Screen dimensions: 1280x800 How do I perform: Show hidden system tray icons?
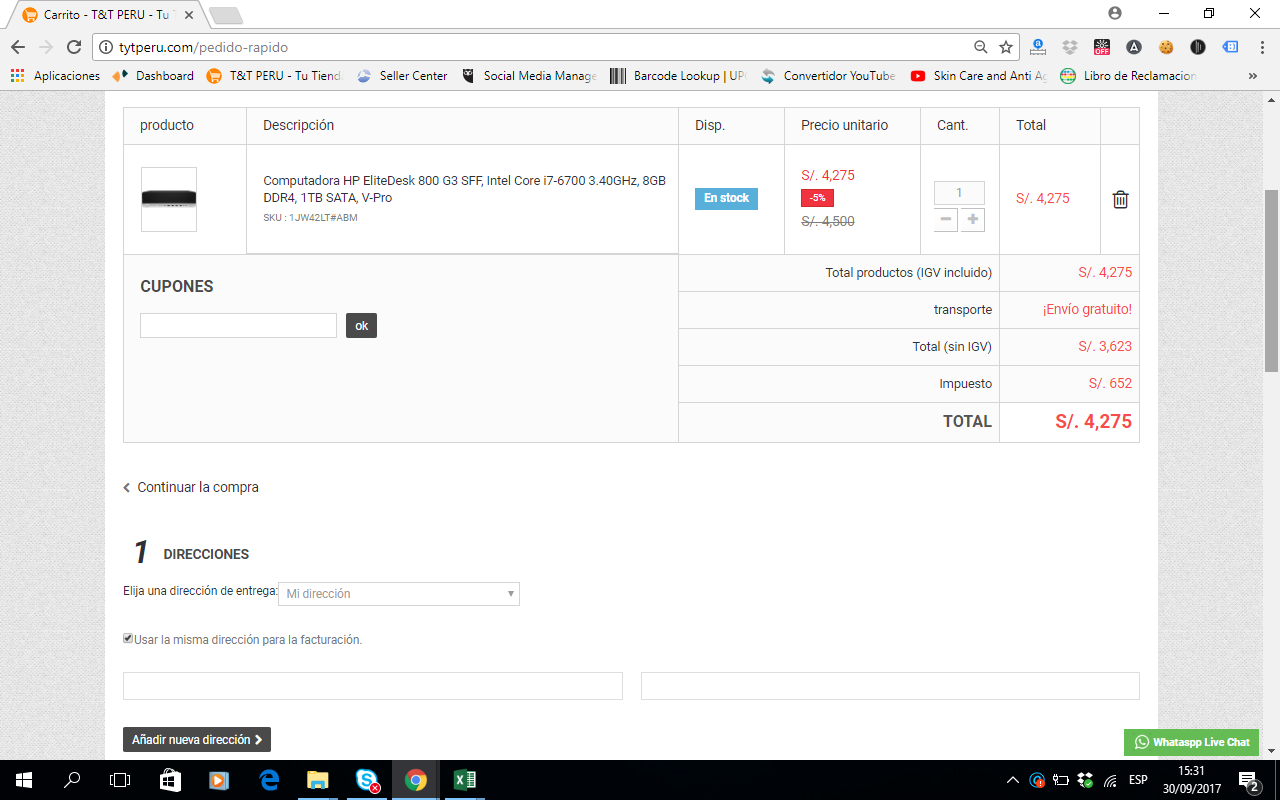[1013, 780]
